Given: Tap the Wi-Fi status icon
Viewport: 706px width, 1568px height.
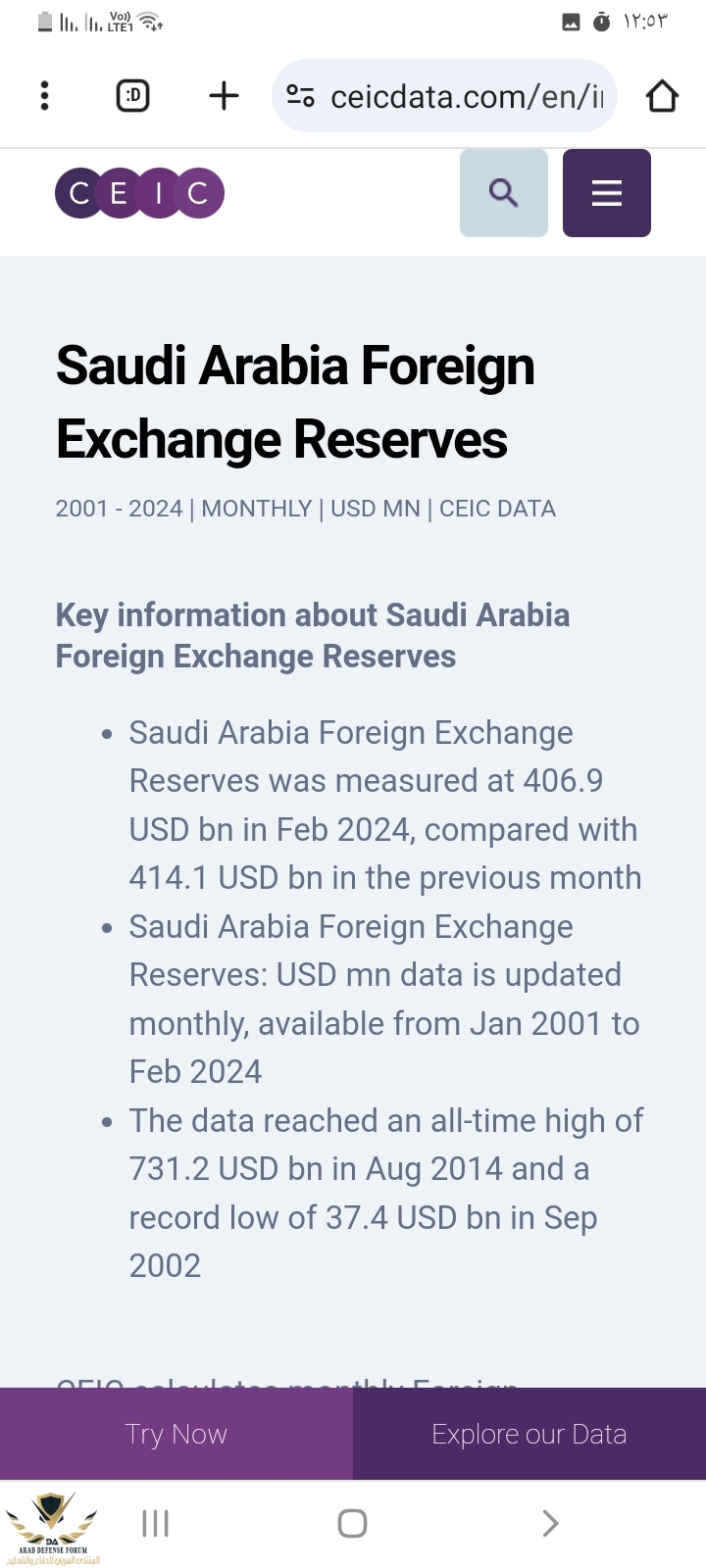Looking at the screenshot, I should (151, 22).
